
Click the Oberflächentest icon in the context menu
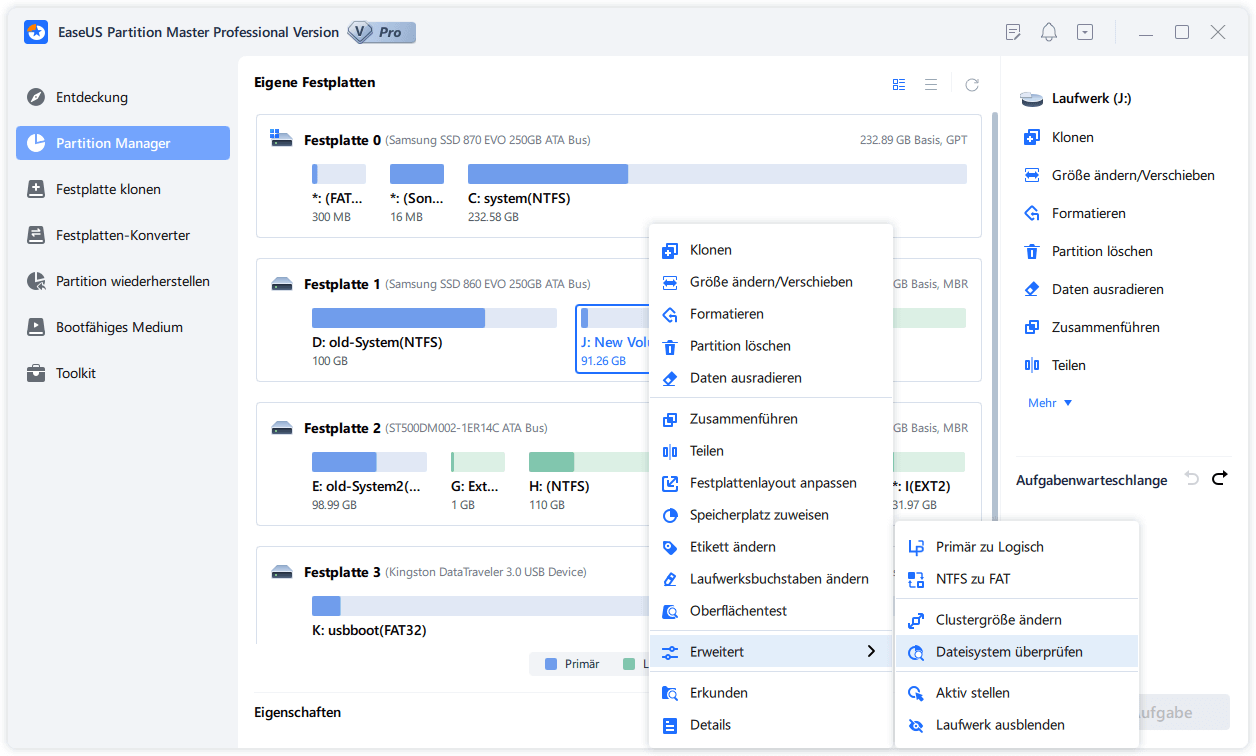click(x=670, y=611)
